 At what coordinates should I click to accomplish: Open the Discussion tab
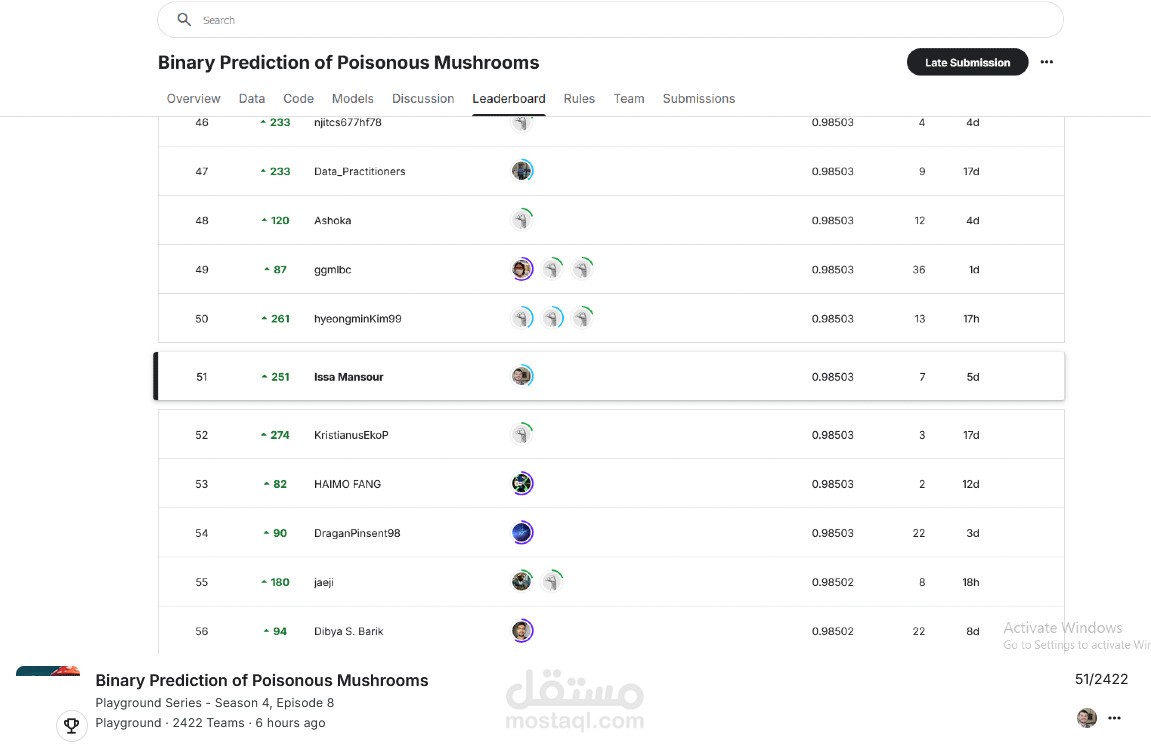[x=423, y=98]
